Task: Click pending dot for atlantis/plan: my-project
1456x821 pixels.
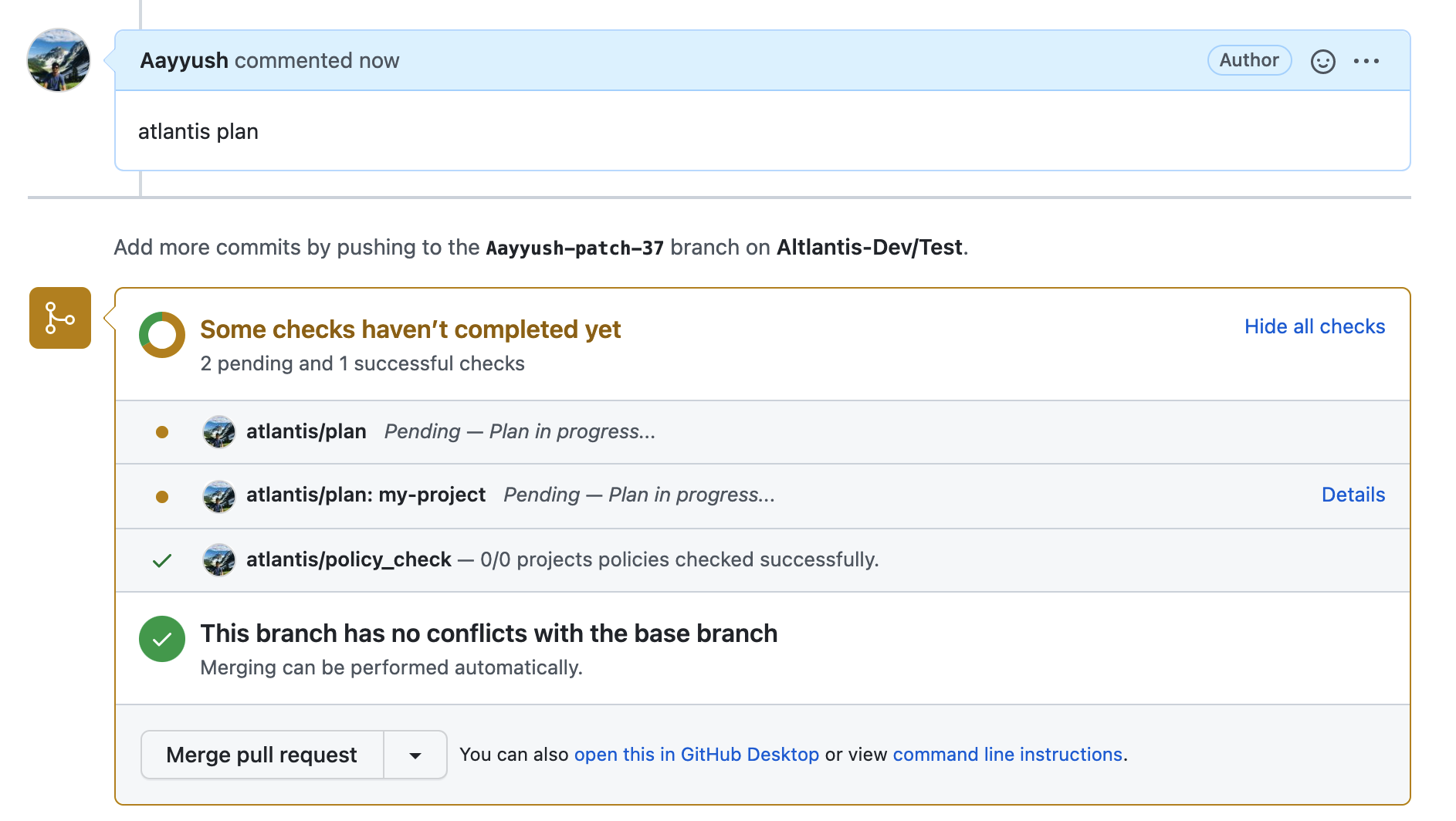Action: coord(162,496)
